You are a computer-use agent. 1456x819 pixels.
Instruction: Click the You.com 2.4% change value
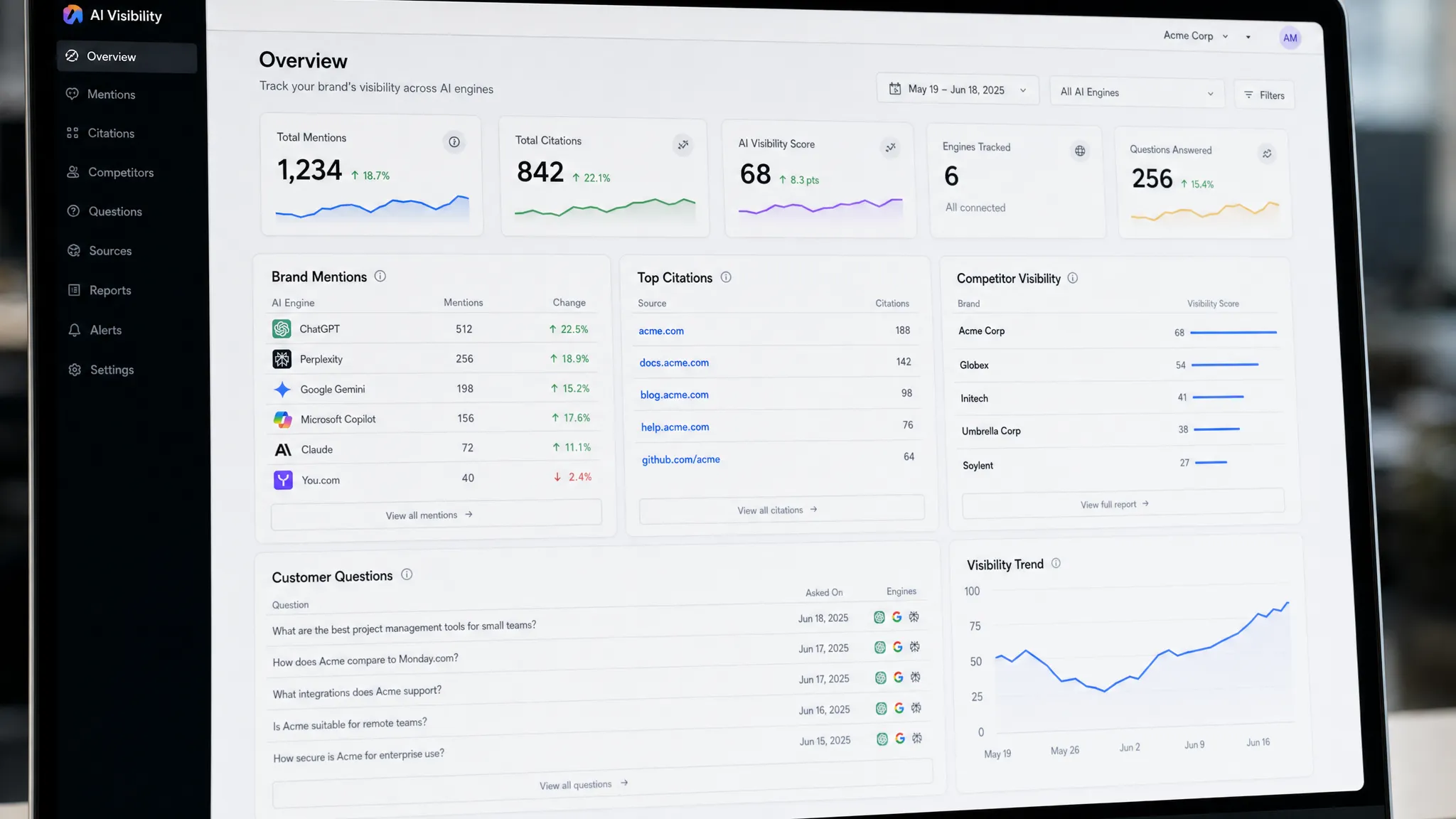[x=573, y=477]
